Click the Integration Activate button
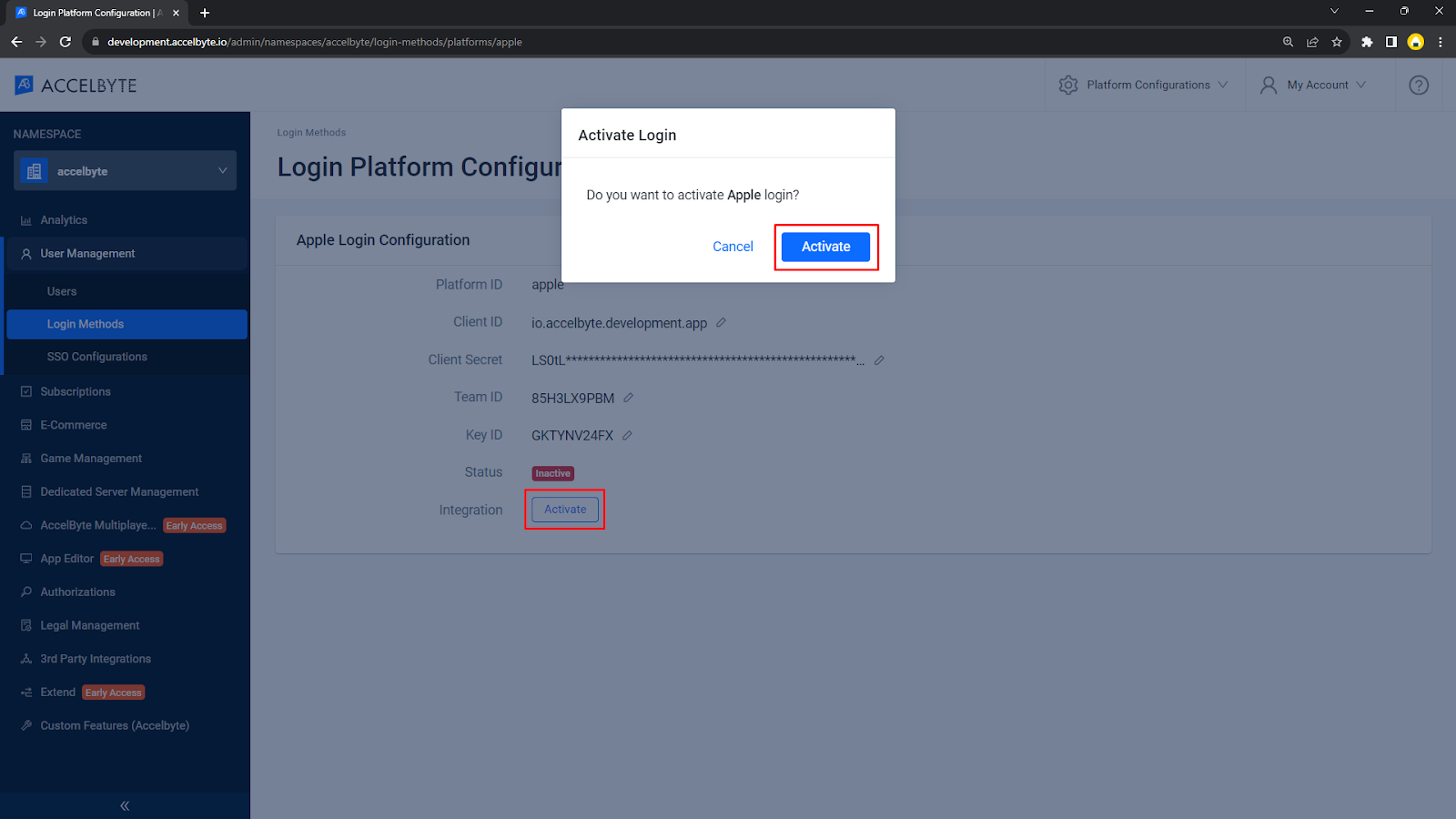 coord(565,510)
